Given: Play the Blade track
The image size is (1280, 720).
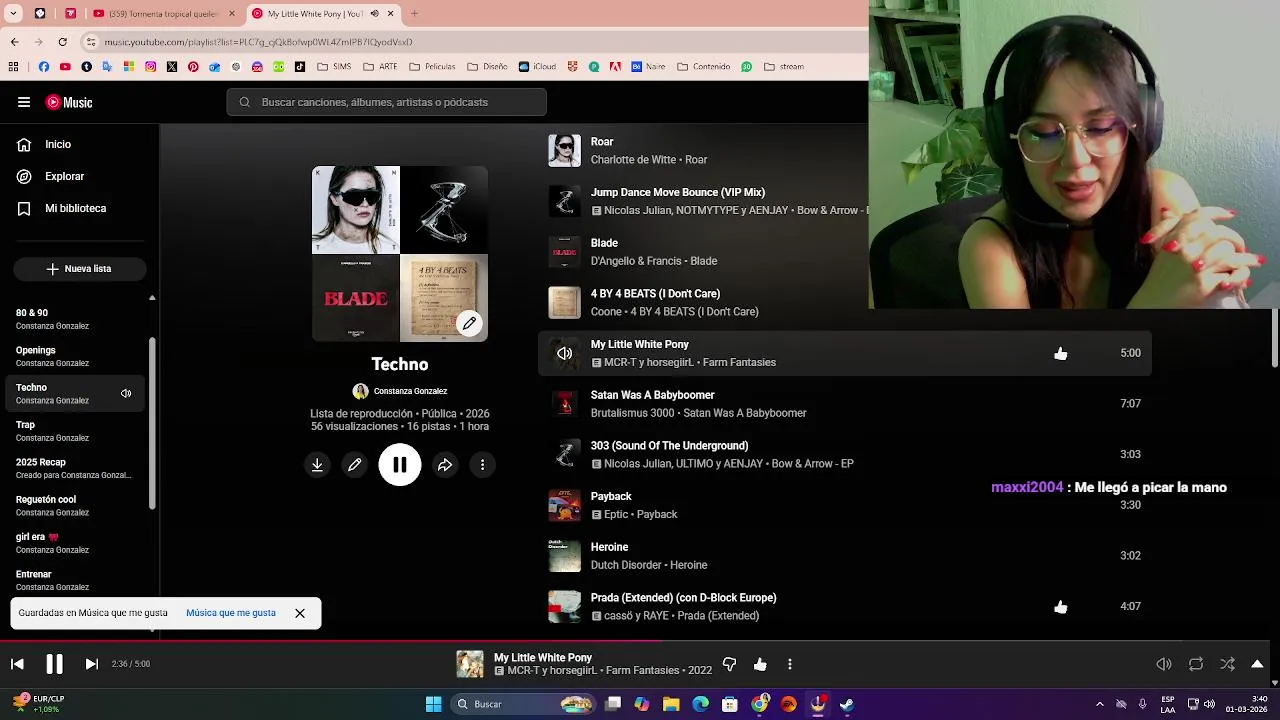Looking at the screenshot, I should click(x=564, y=252).
